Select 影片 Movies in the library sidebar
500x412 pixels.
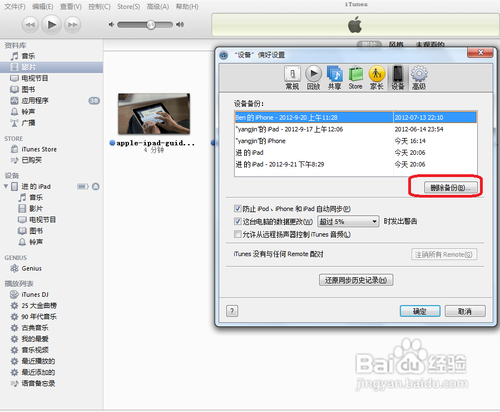click(x=51, y=67)
